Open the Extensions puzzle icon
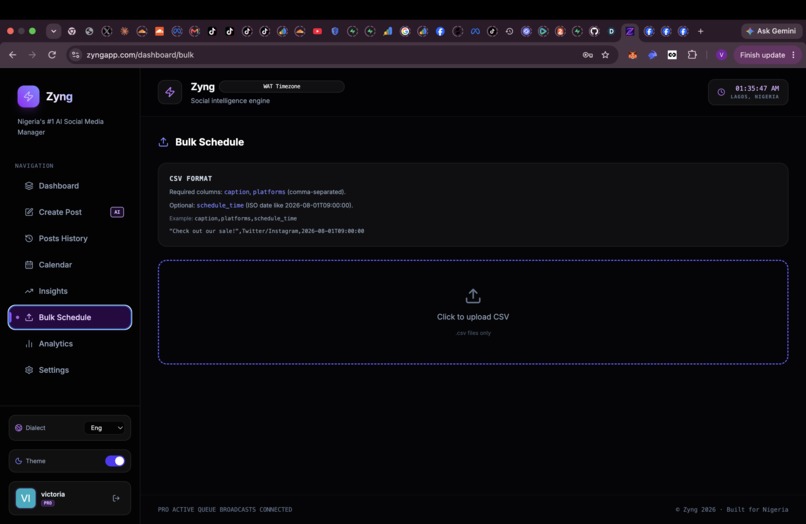The width and height of the screenshot is (806, 524). pyautogui.click(x=692, y=55)
